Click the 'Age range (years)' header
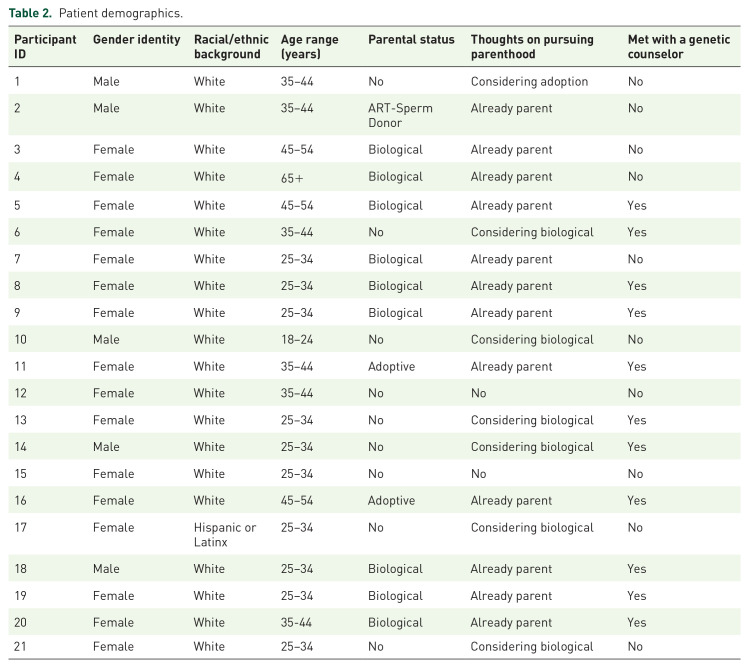 310,46
